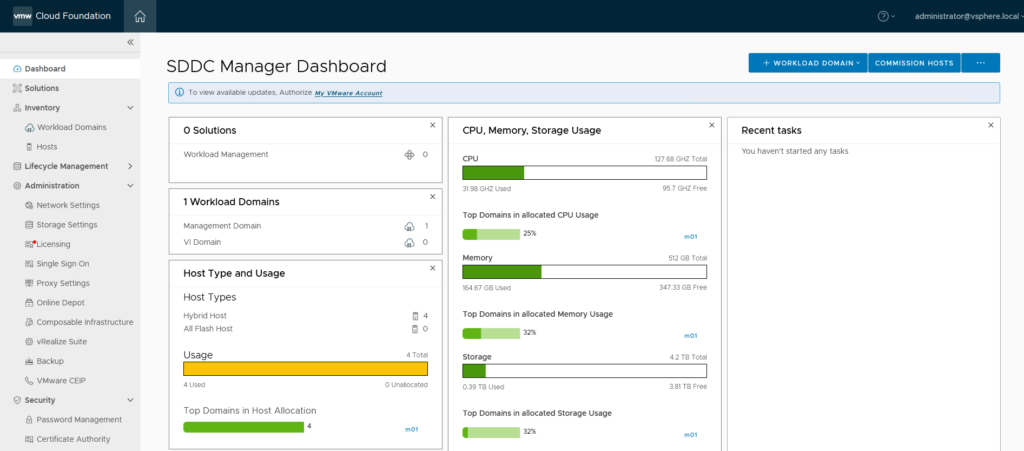The width and height of the screenshot is (1024, 451).
Task: Click the CPU usage progress bar
Action: click(x=584, y=172)
